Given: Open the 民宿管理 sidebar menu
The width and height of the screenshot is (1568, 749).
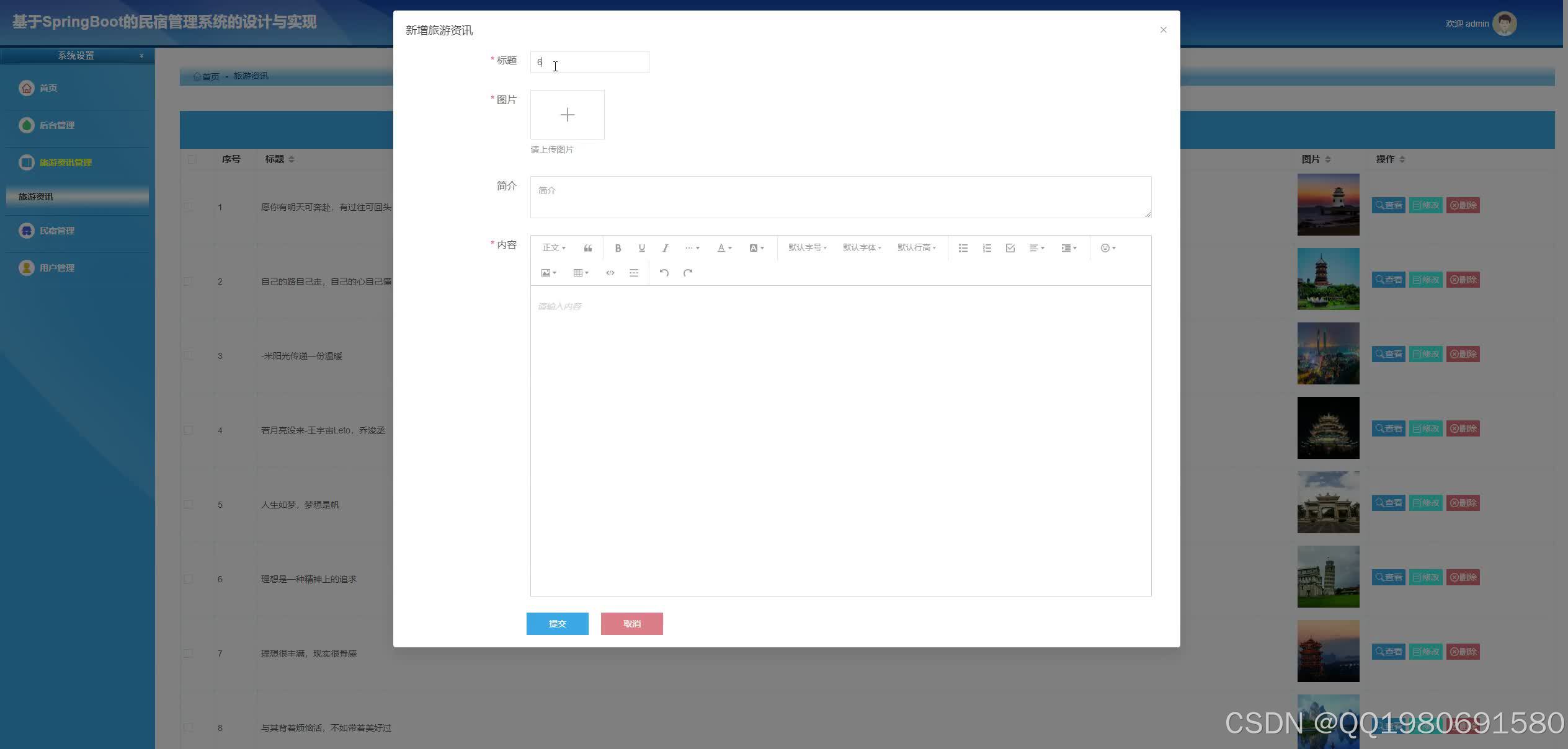Looking at the screenshot, I should coord(56,231).
